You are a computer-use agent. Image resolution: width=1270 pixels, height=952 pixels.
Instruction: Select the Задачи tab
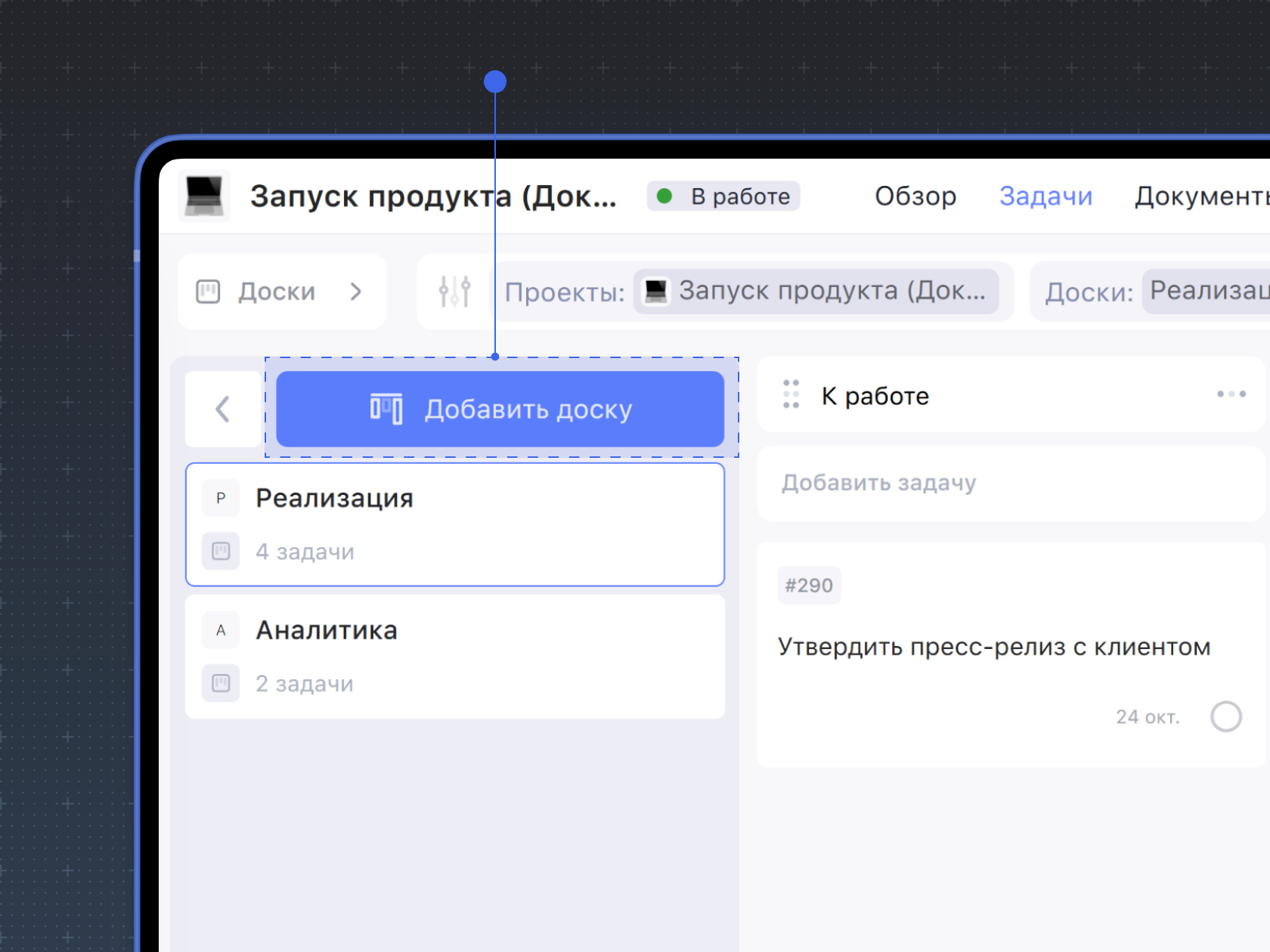point(1045,196)
